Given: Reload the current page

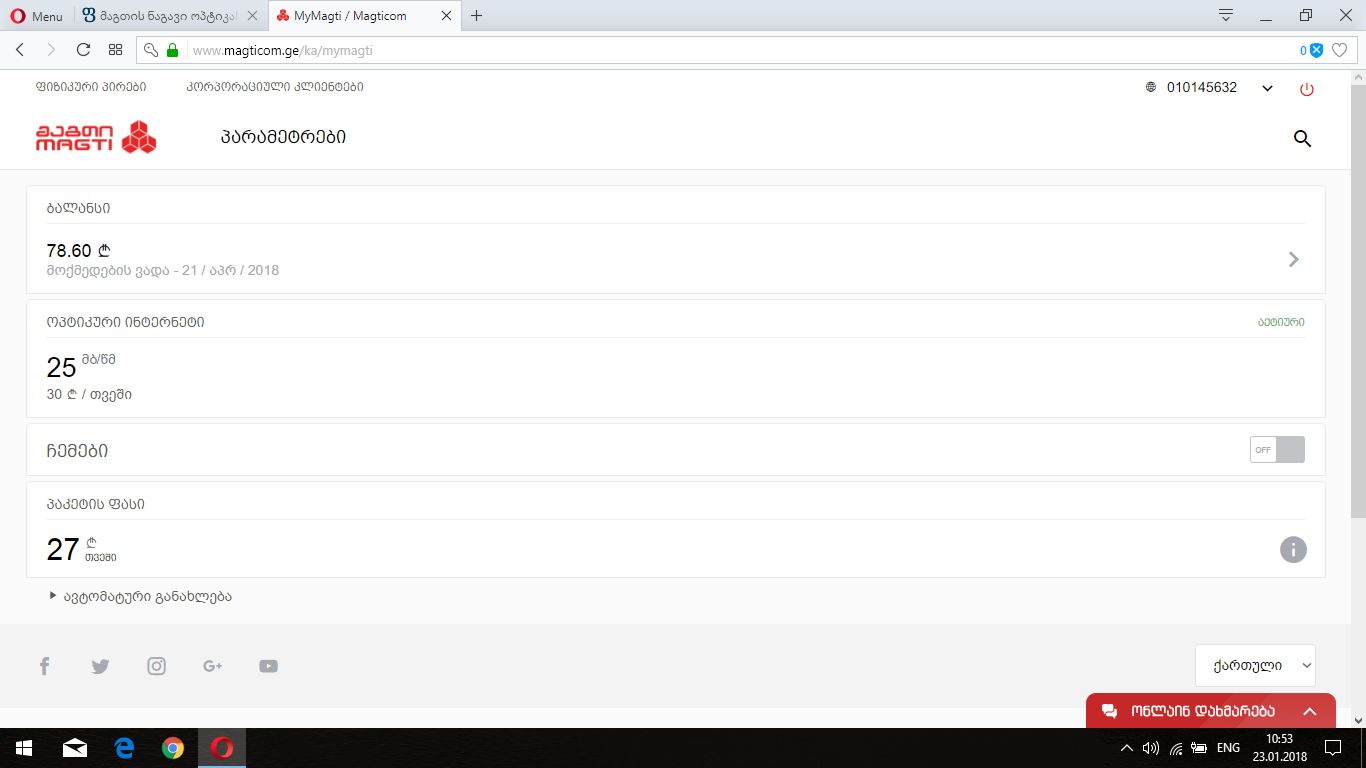Looking at the screenshot, I should 83,50.
